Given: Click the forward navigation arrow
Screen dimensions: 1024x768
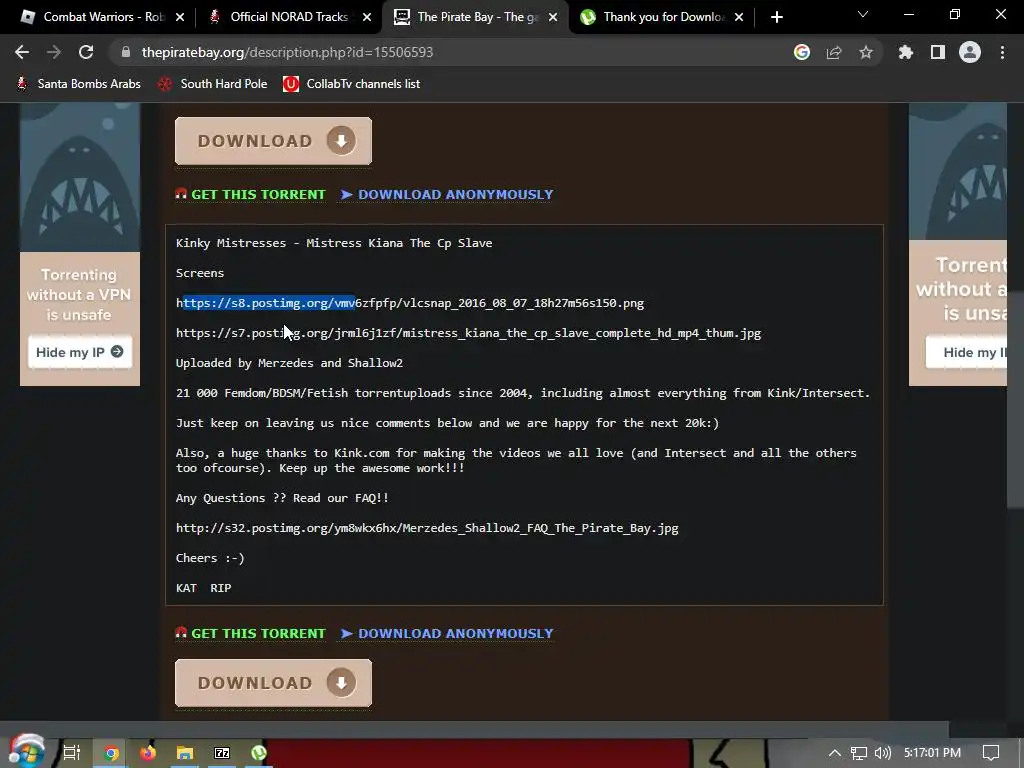Looking at the screenshot, I should (x=54, y=52).
